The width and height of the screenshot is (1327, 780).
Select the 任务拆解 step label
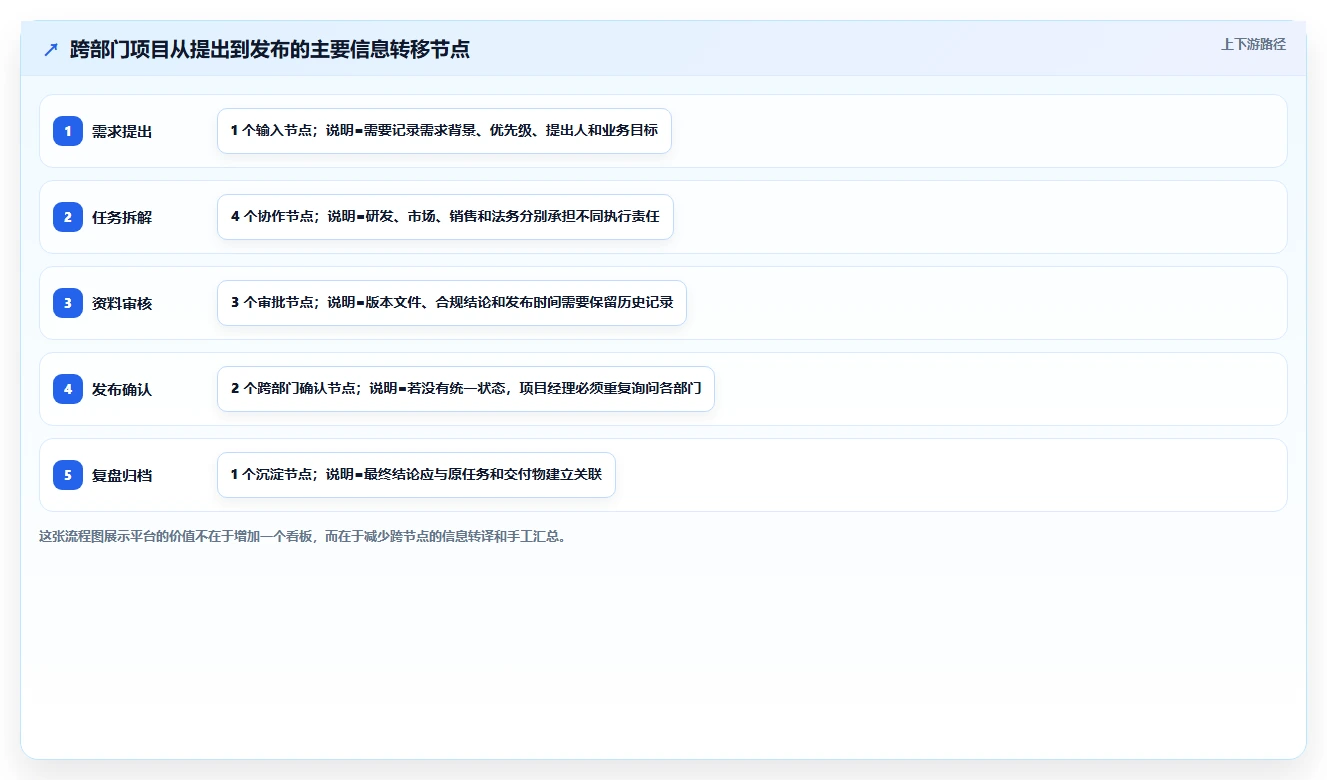[122, 217]
